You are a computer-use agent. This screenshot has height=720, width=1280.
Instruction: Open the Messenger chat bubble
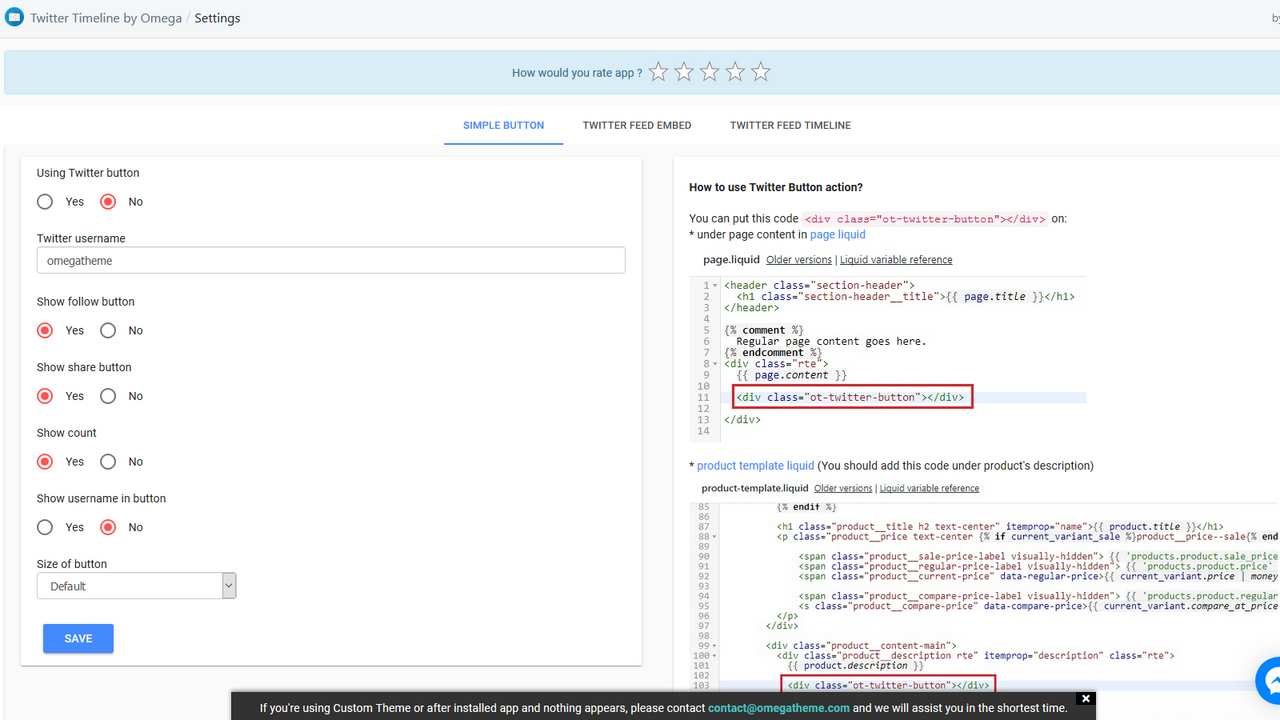[x=1270, y=682]
